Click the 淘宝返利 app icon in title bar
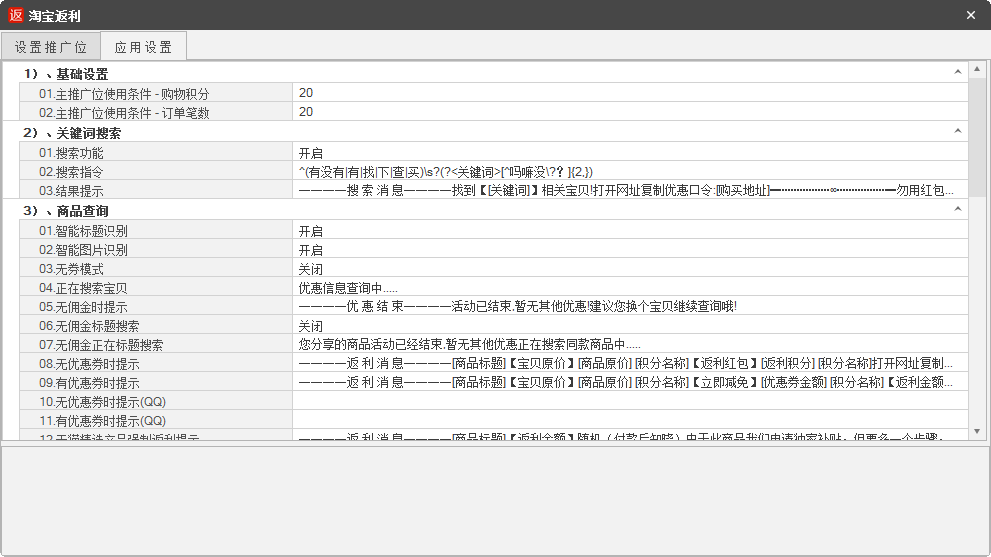 pos(16,15)
